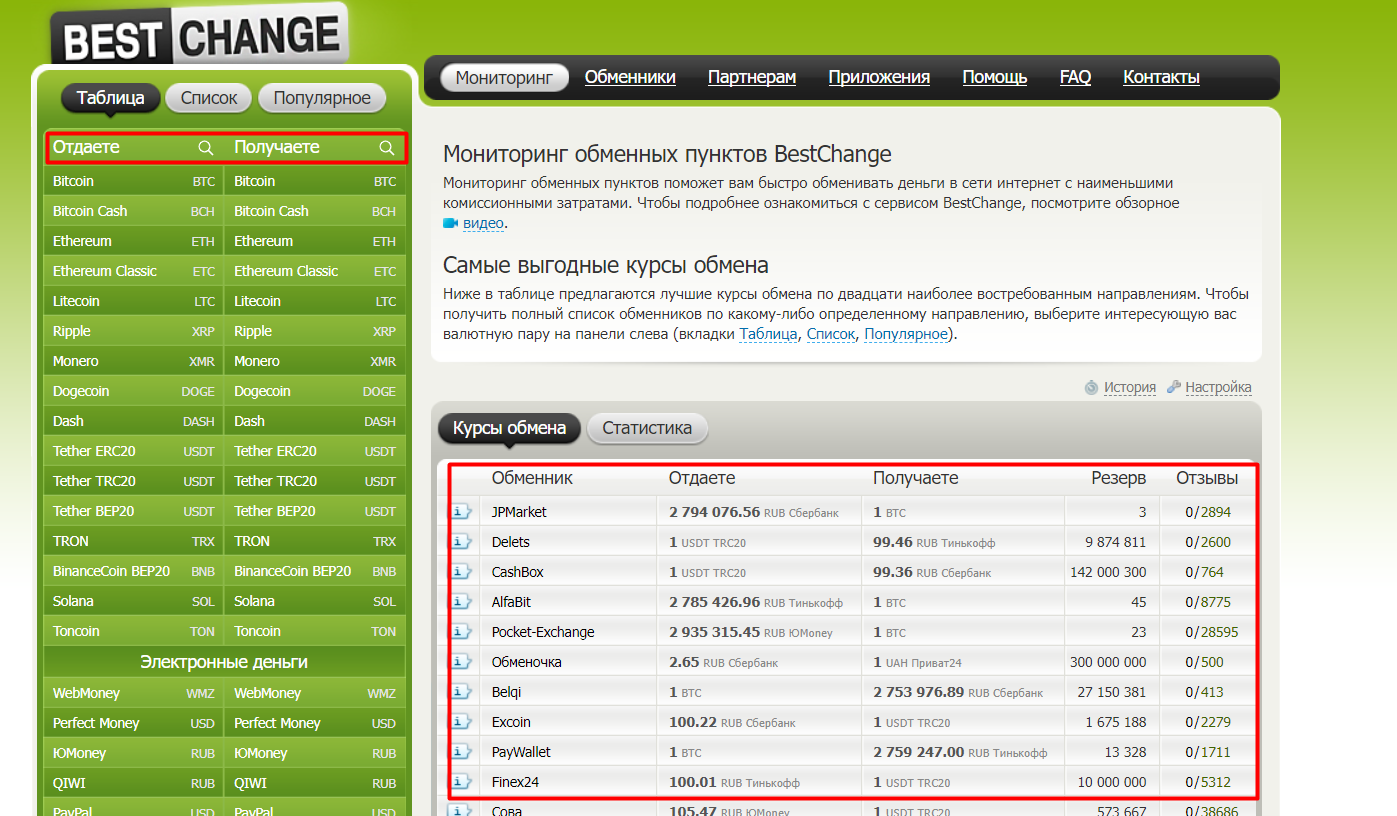
Task: Click the video camera icon link
Action: click(451, 224)
